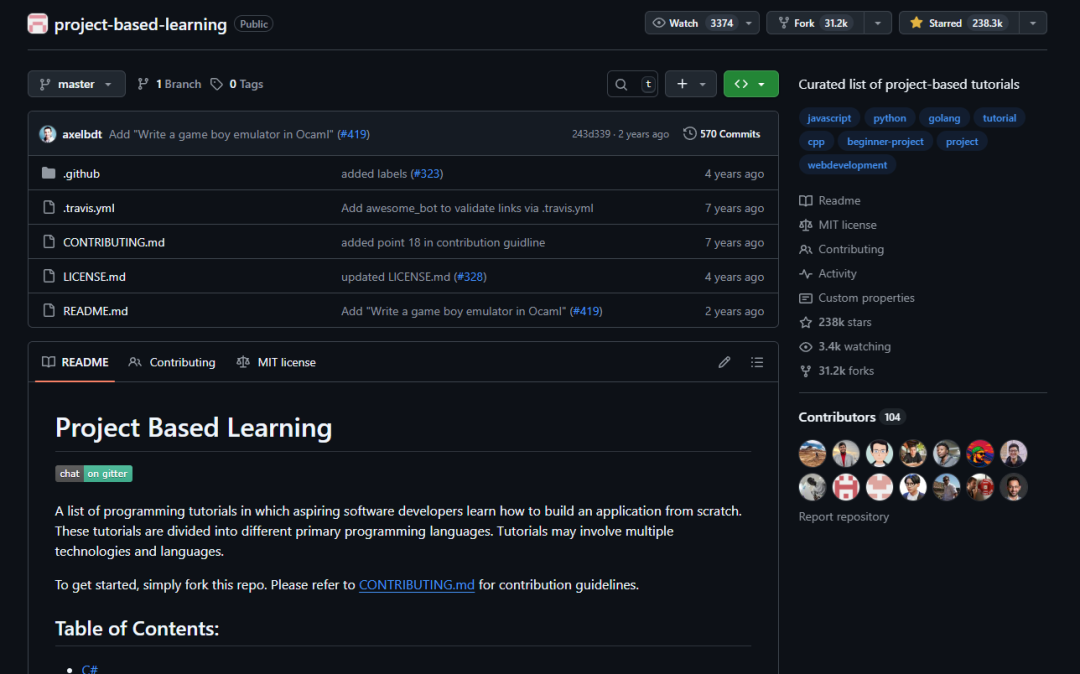This screenshot has height=674, width=1080.
Task: Click the tag icon beside 0 Tags
Action: 217,84
